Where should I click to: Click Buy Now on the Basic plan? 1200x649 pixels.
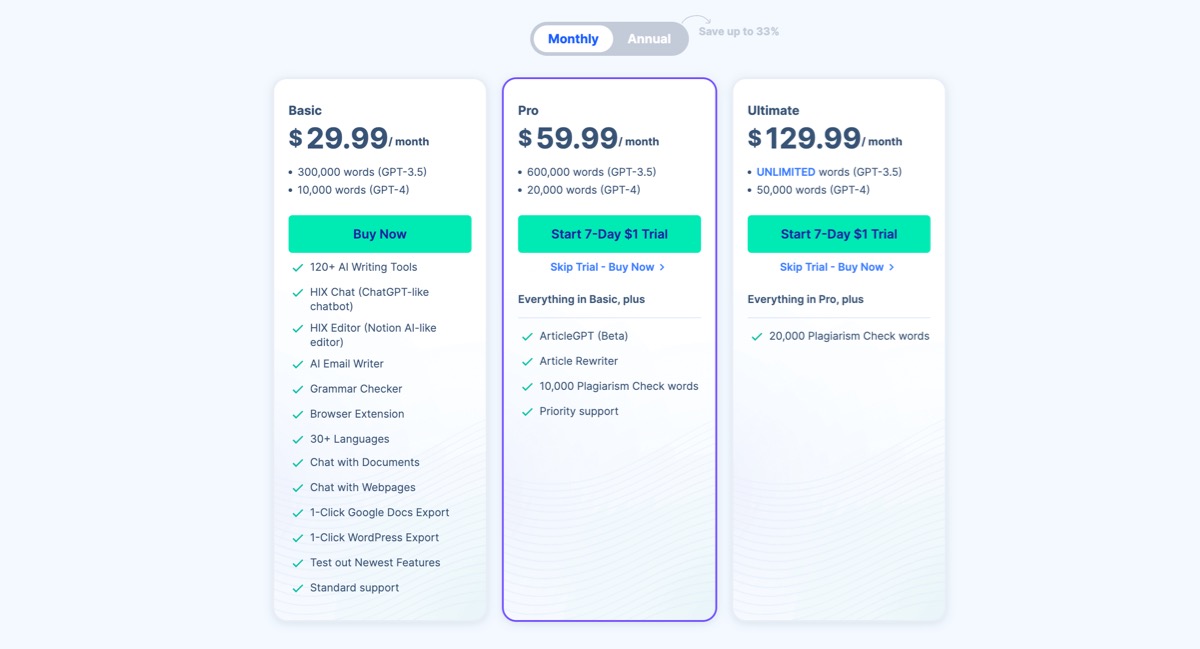[380, 233]
